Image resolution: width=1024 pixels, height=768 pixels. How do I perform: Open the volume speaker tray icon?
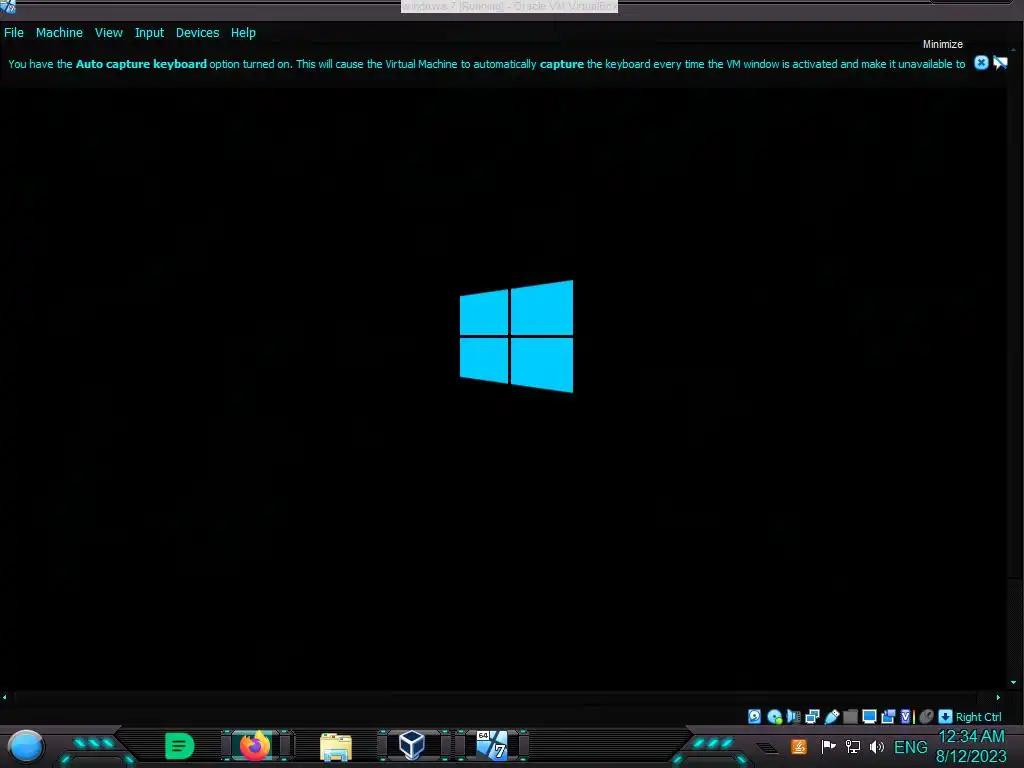[876, 746]
